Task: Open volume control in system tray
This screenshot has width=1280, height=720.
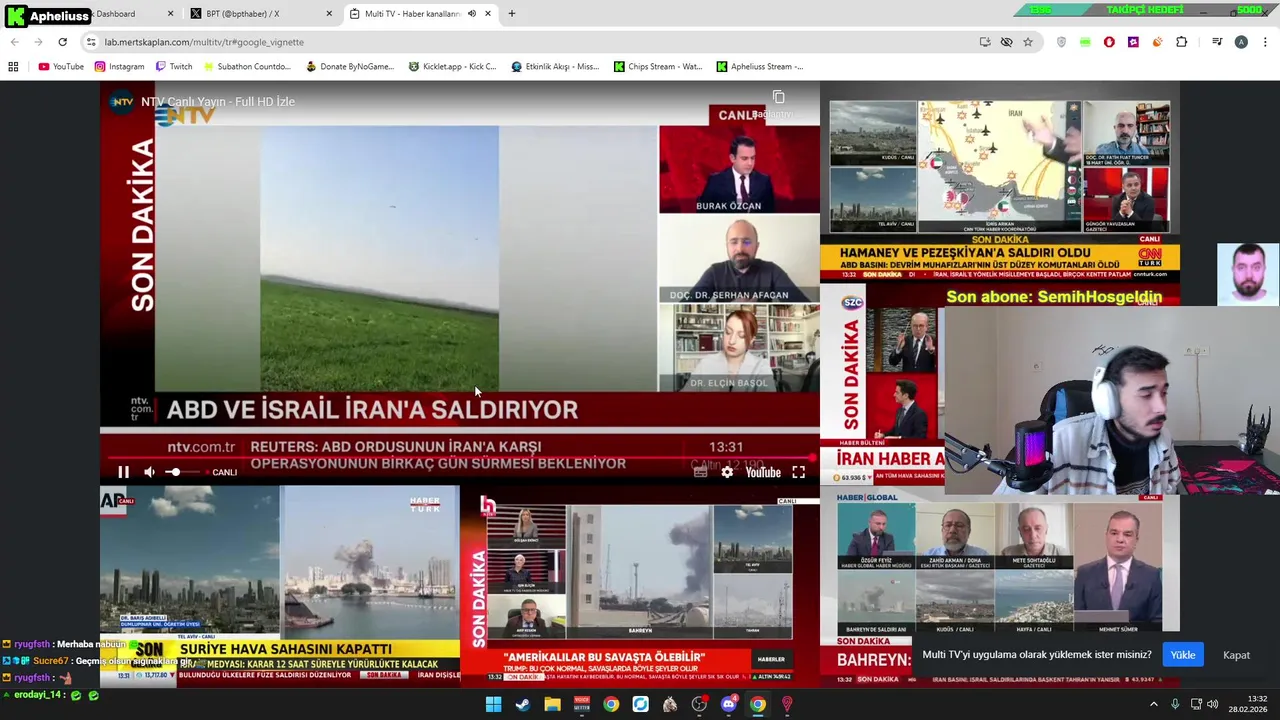Action: (1212, 704)
